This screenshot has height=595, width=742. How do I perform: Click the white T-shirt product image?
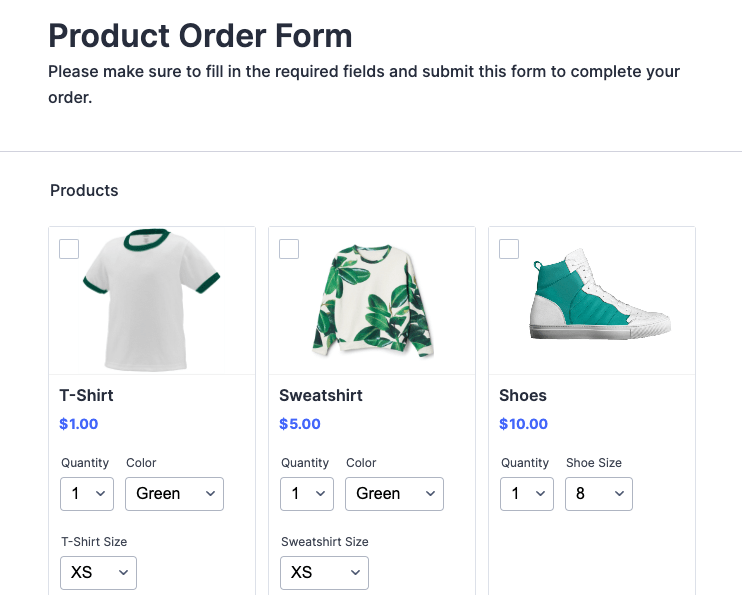(151, 299)
